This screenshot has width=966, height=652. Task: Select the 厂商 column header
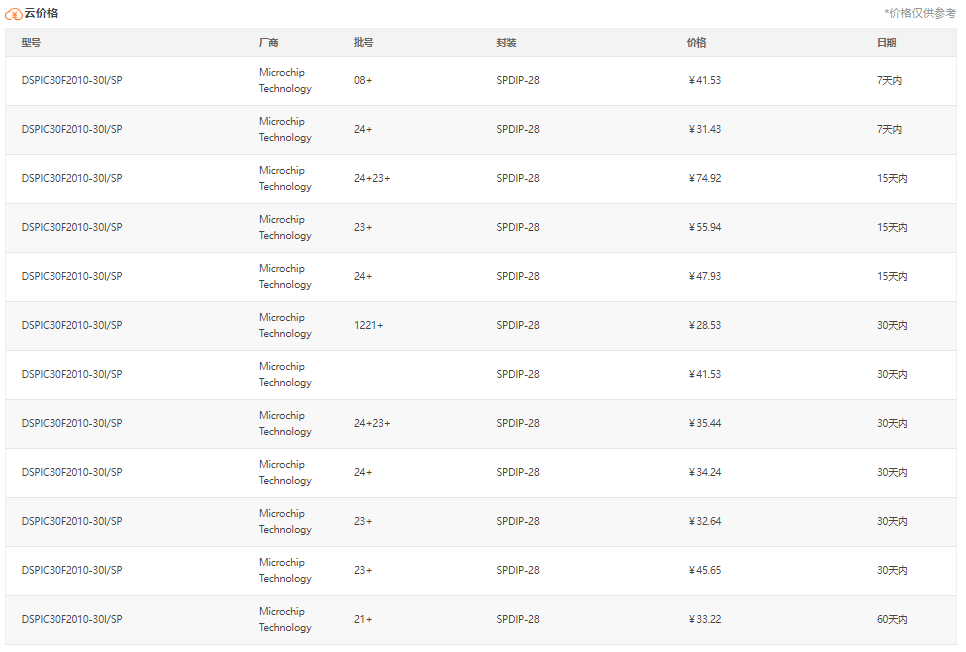coord(269,43)
